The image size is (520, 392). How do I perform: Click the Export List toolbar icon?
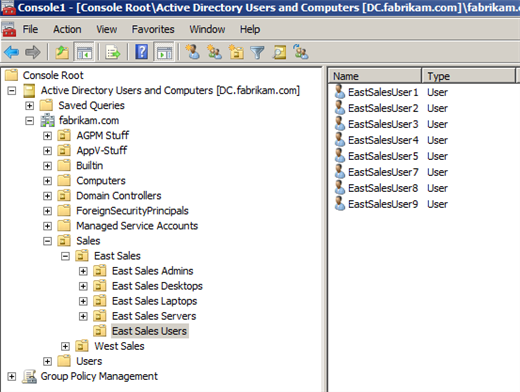tap(113, 52)
